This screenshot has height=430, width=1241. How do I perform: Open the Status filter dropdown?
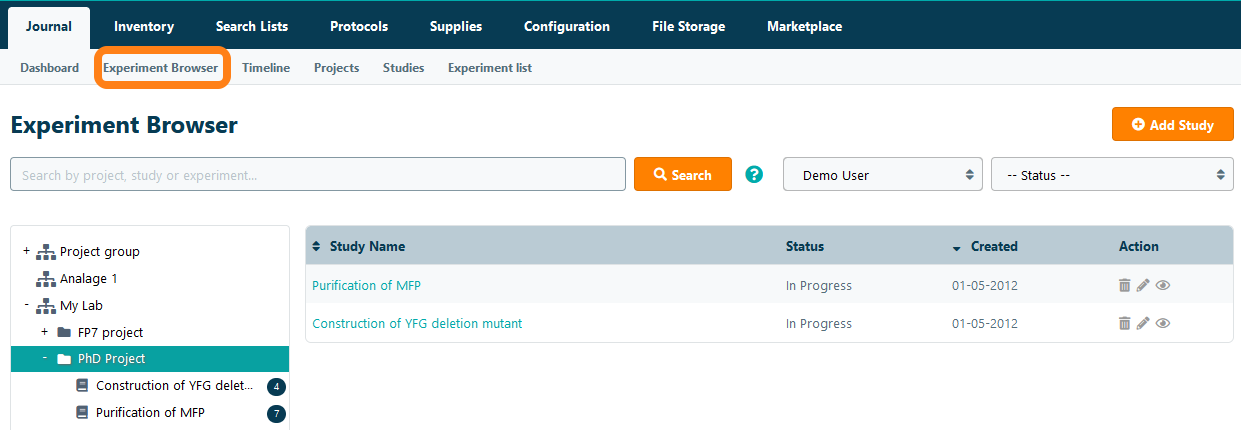(x=1112, y=174)
